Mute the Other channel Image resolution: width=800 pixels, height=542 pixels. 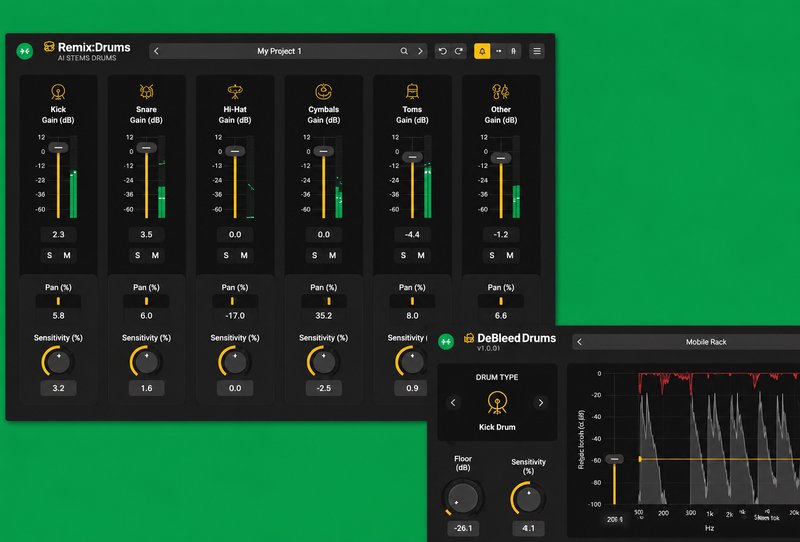click(510, 255)
